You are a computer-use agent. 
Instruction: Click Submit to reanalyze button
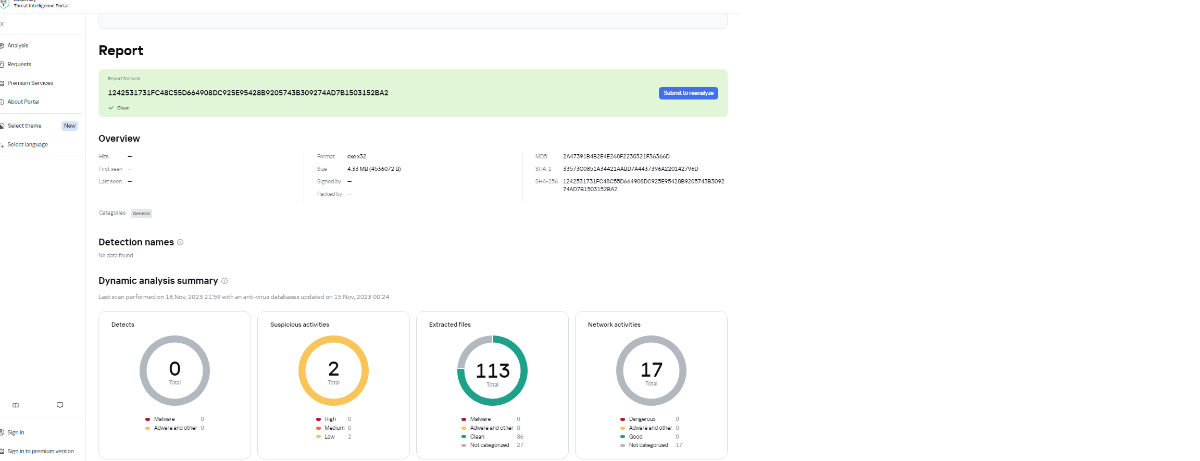[x=688, y=93]
